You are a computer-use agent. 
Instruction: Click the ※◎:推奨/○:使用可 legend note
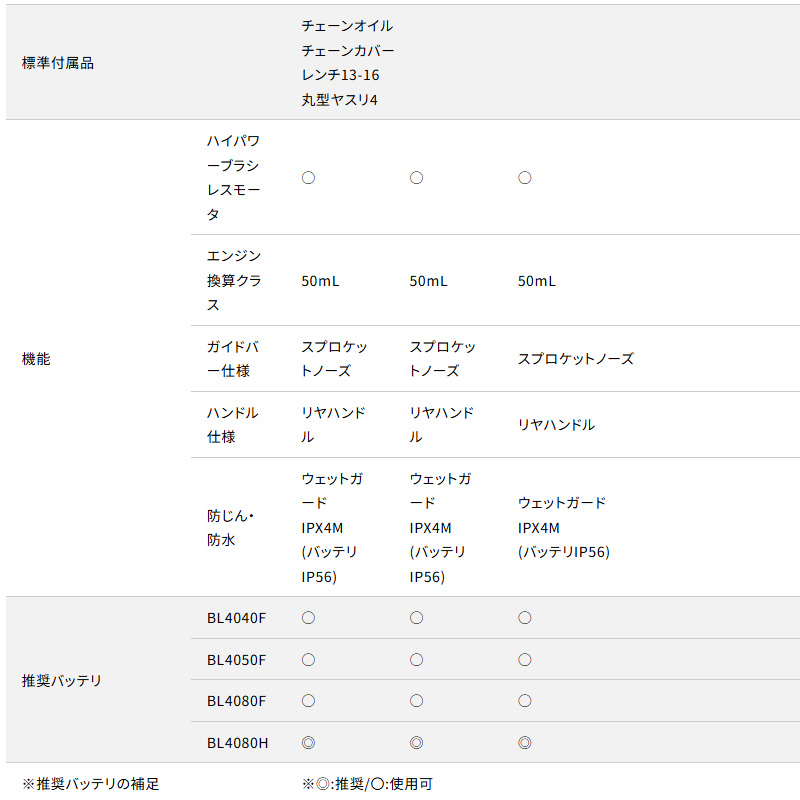coord(367,784)
